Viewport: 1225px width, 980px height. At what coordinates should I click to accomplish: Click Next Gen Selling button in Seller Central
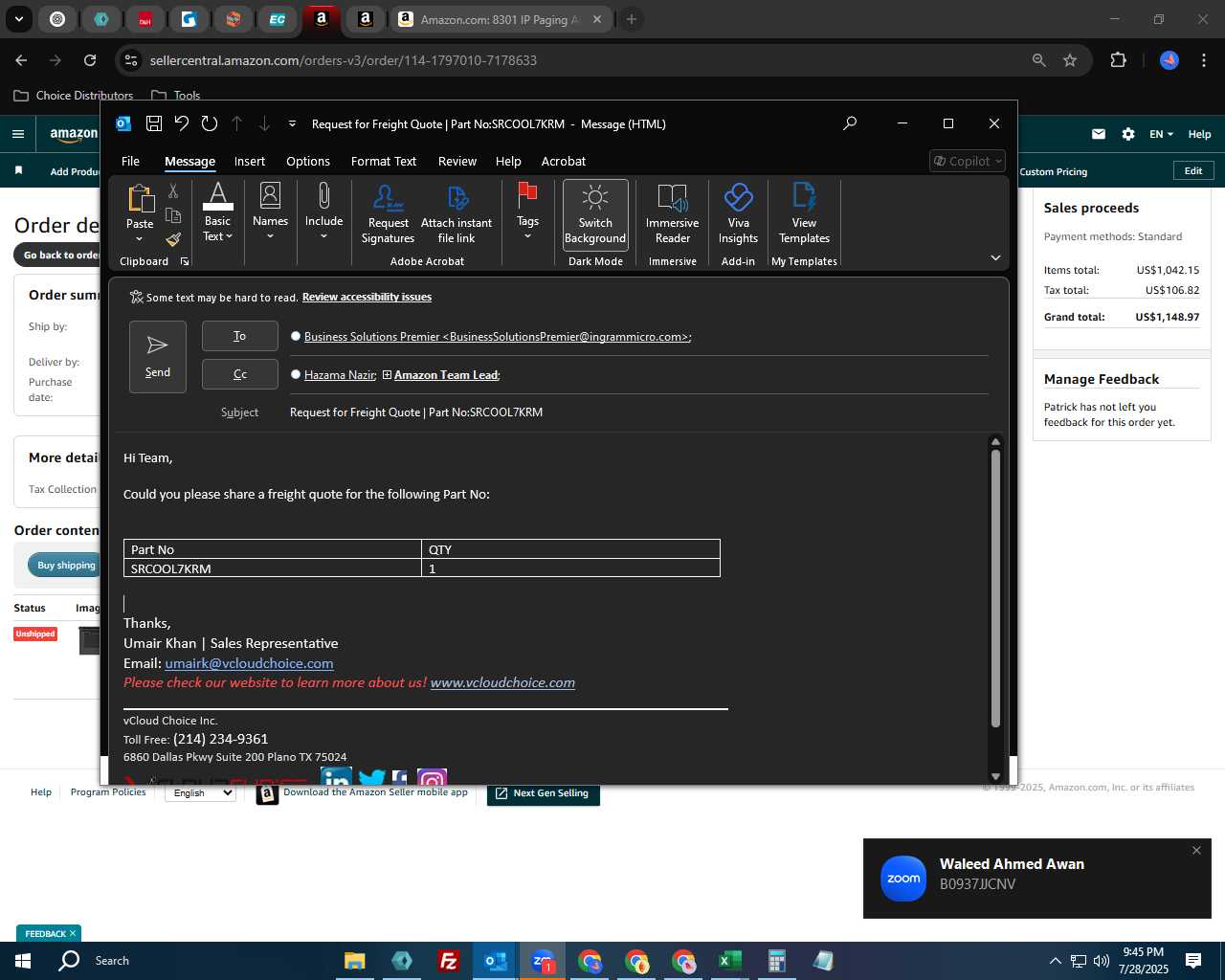click(x=544, y=793)
